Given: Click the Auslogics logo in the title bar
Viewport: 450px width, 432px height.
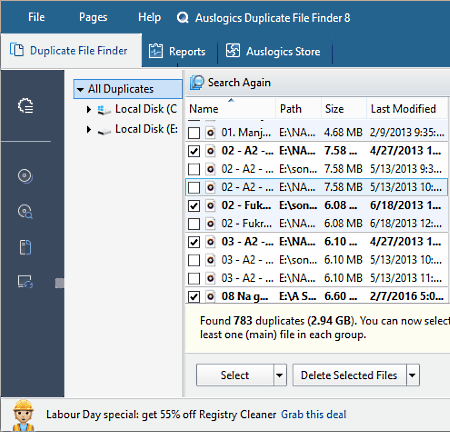Looking at the screenshot, I should pyautogui.click(x=182, y=18).
